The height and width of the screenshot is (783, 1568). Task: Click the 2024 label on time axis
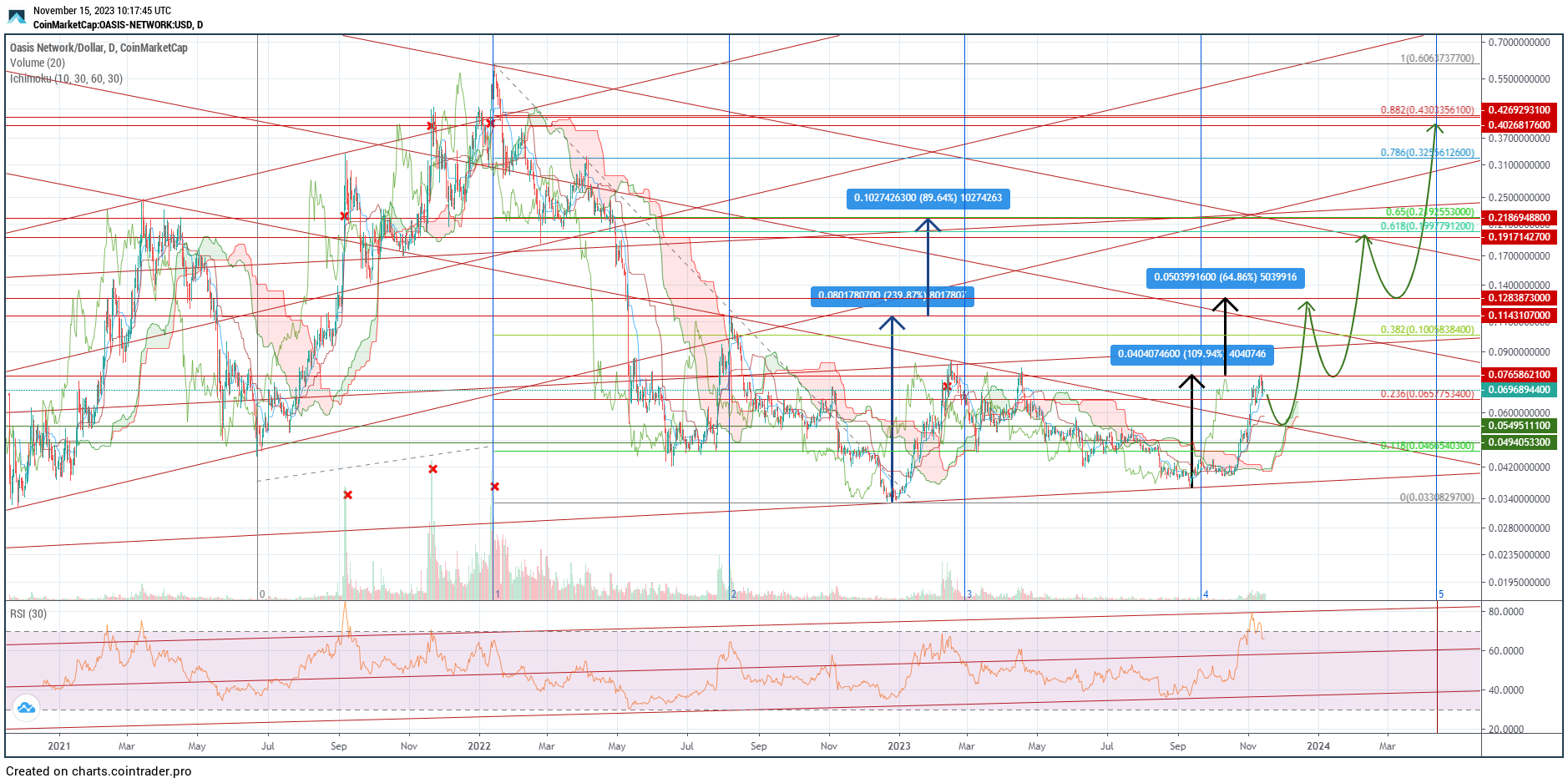tap(1318, 745)
